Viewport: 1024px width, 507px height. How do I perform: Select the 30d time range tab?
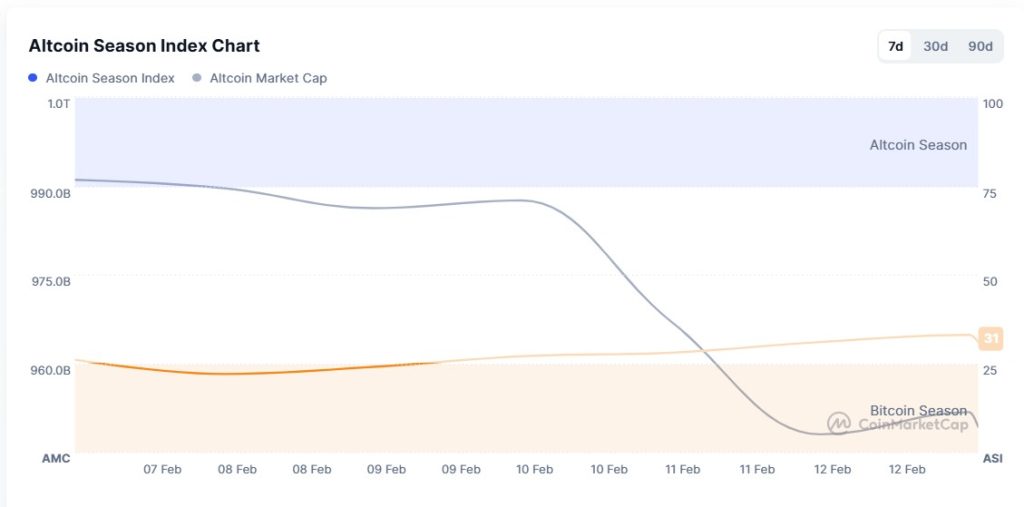[x=936, y=46]
